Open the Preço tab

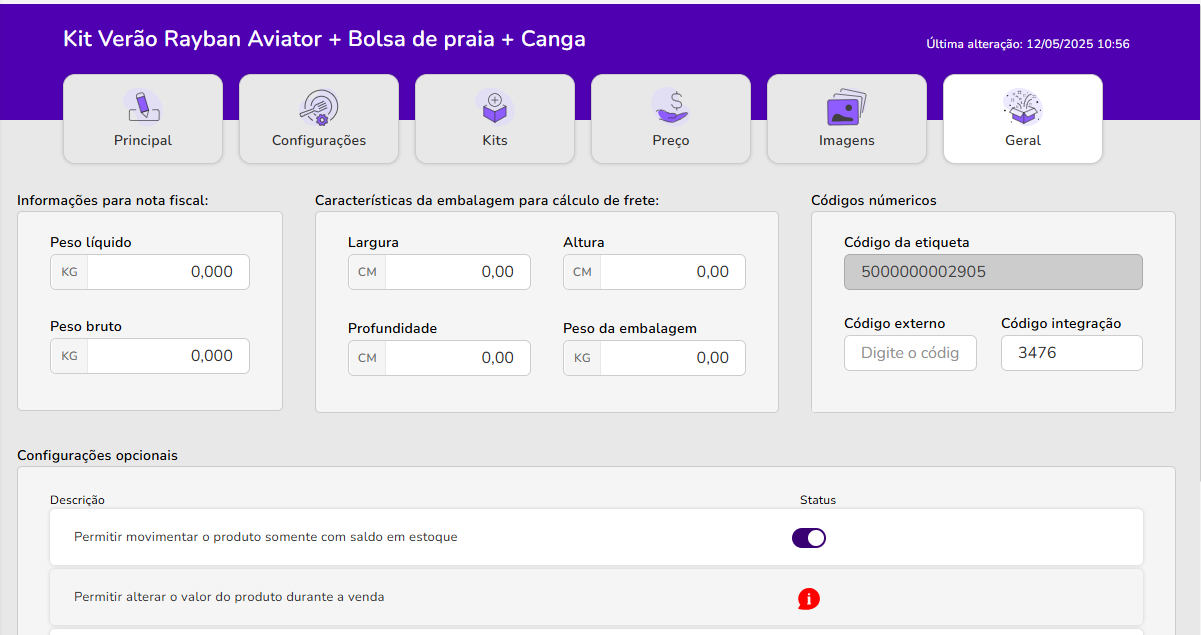[671, 119]
